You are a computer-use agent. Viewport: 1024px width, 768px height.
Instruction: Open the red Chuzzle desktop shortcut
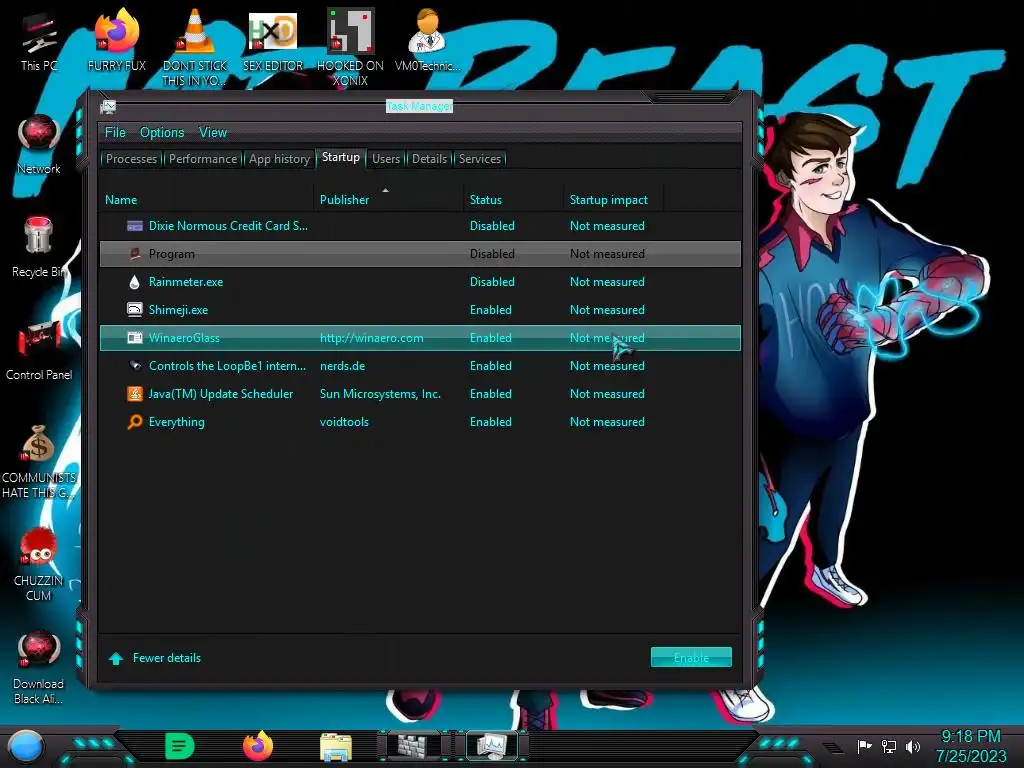tap(39, 564)
